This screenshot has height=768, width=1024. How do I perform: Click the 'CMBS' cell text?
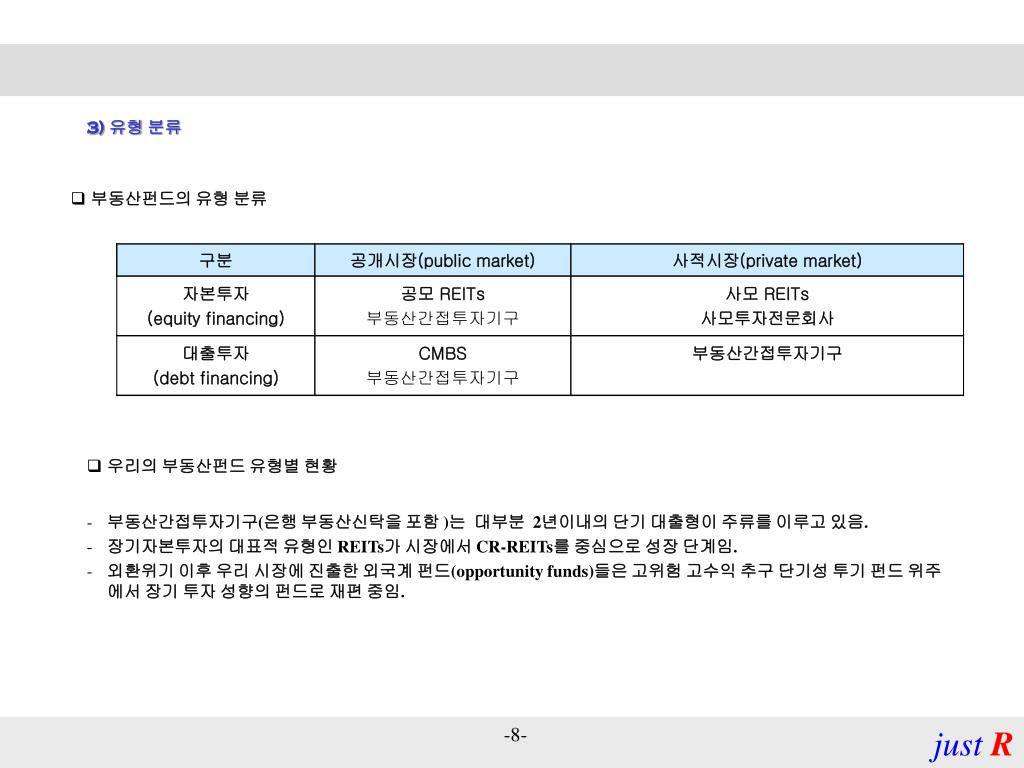443,354
